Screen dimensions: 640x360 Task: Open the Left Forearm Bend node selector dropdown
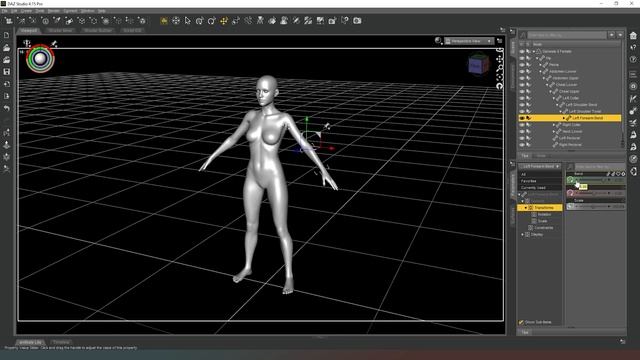[x=540, y=167]
